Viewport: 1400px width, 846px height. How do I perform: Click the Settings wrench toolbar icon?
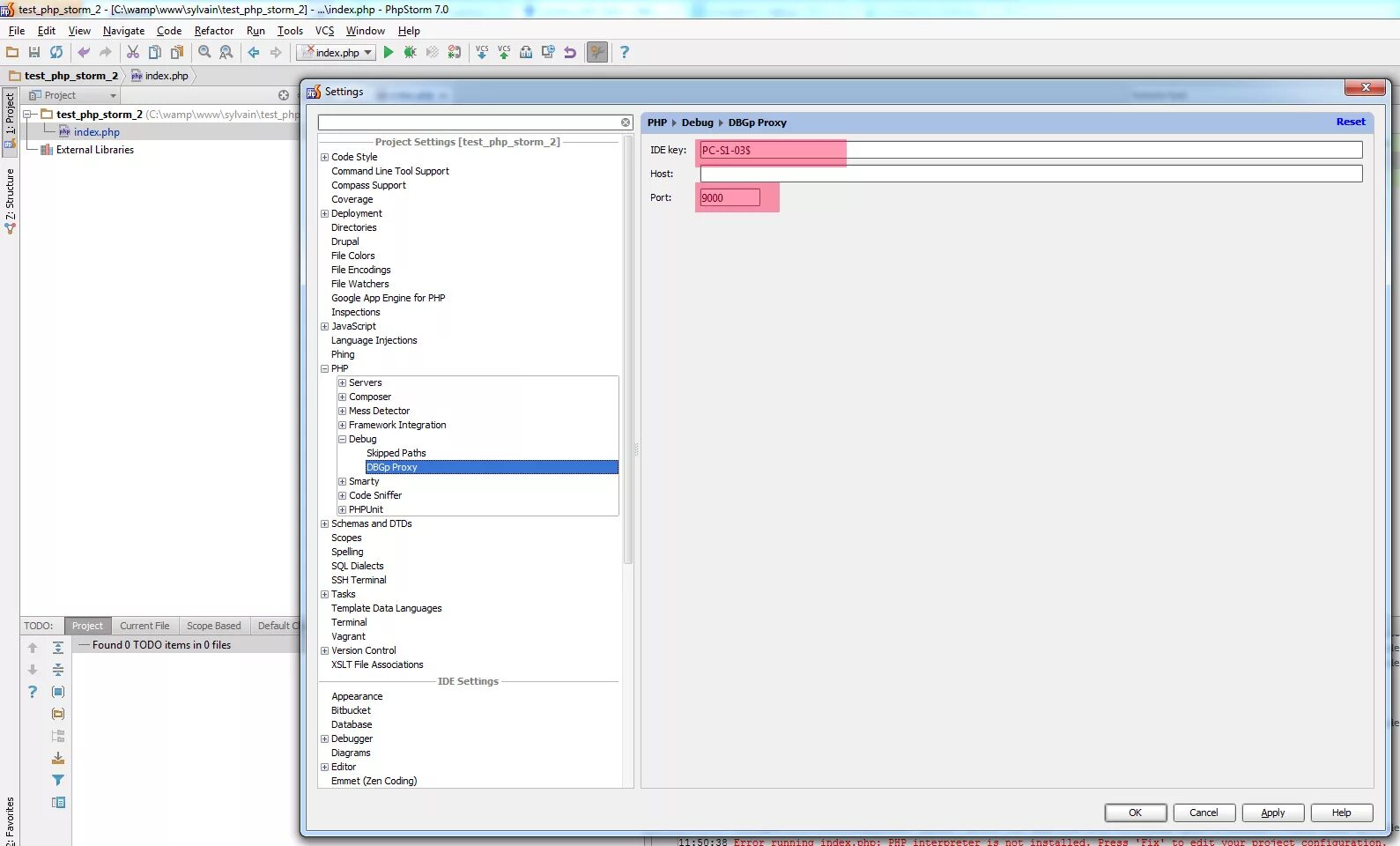tap(597, 53)
